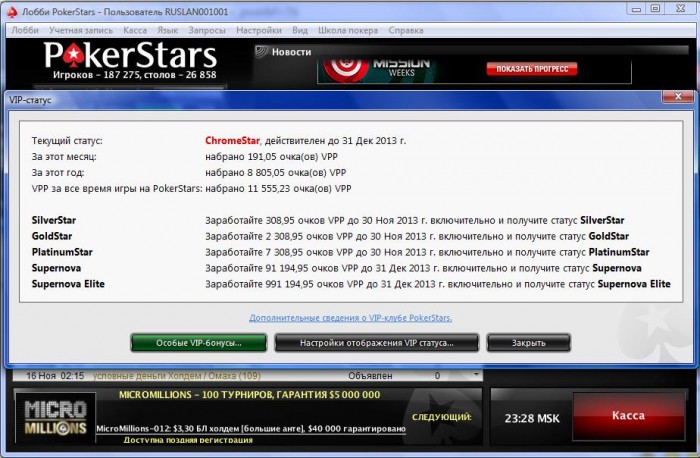Open Настройки отображения VIP статуса
The image size is (700, 458).
tap(376, 343)
